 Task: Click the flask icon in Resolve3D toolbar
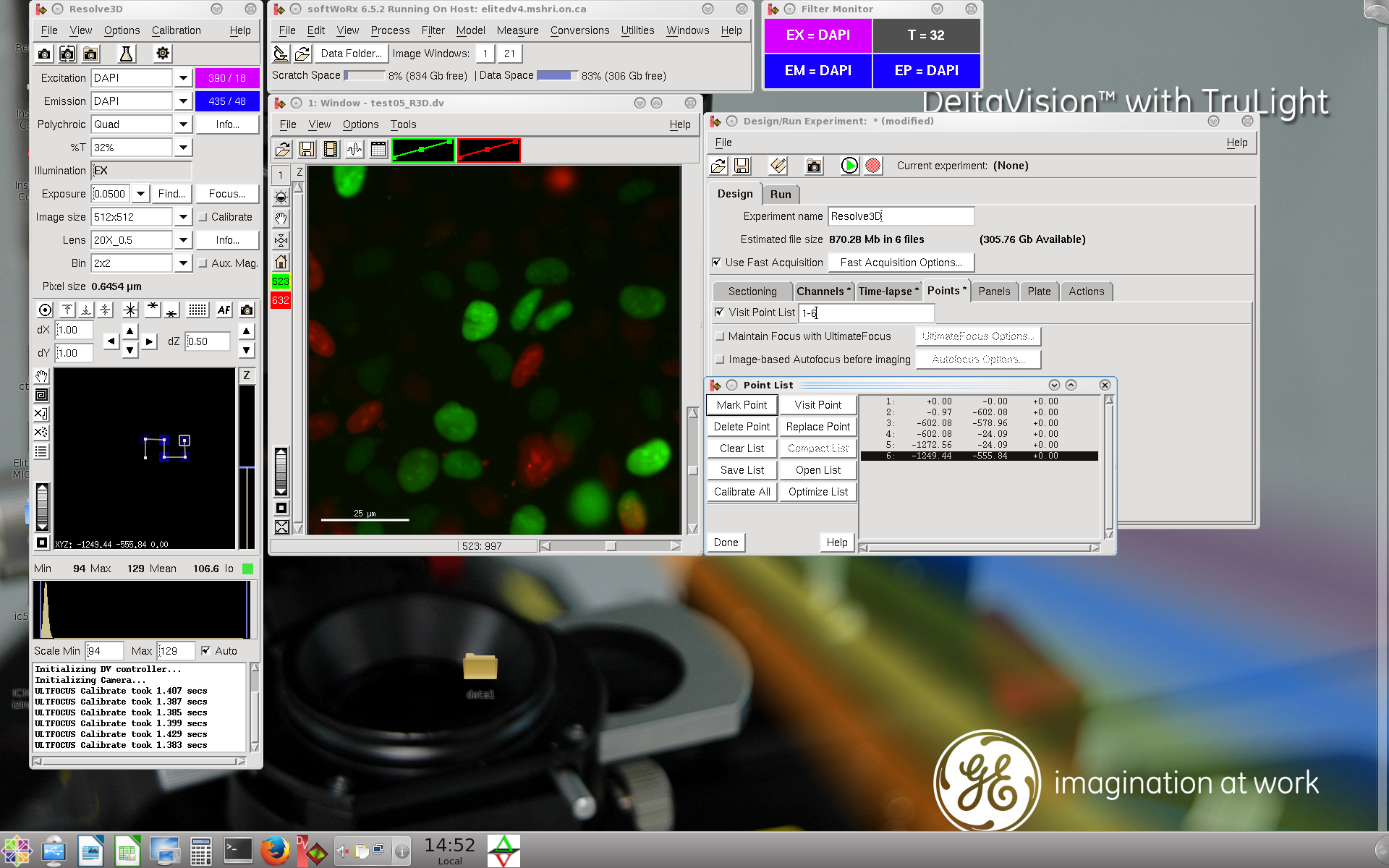126,54
